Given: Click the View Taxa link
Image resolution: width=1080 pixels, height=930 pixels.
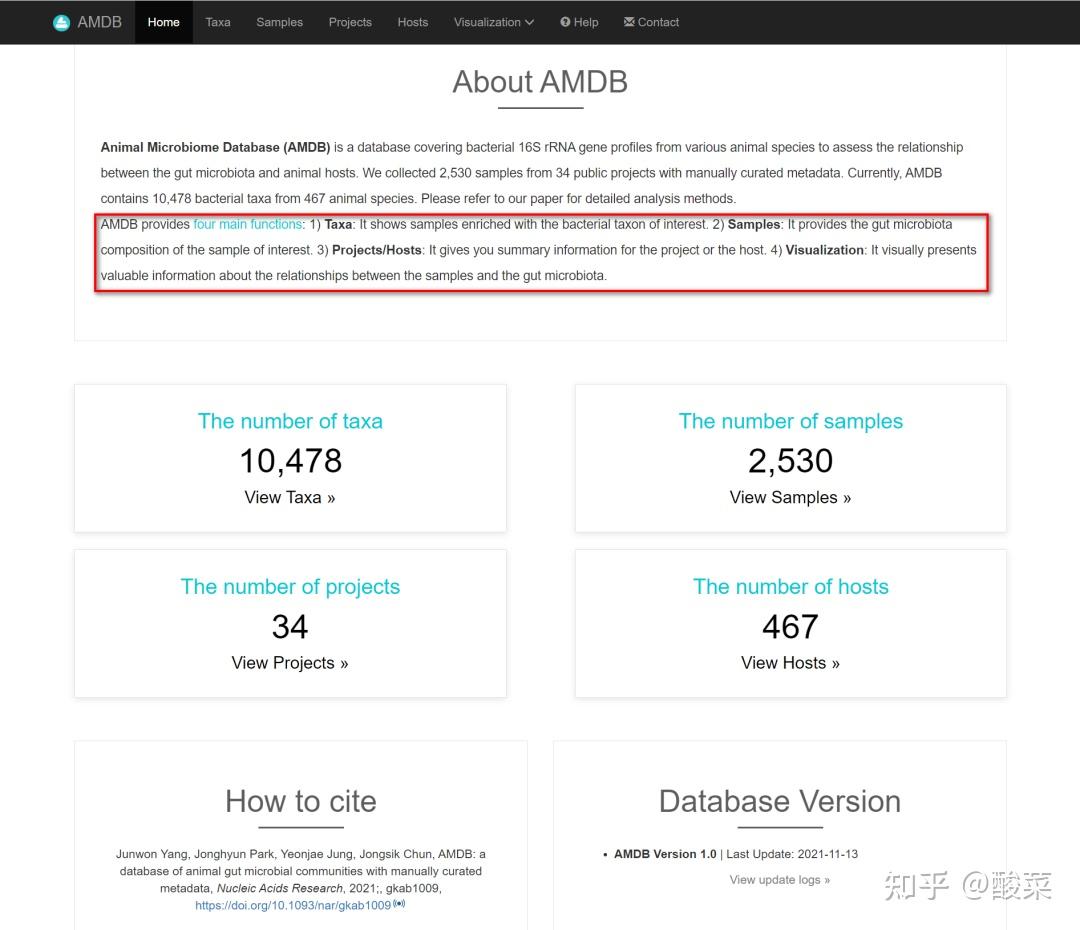Looking at the screenshot, I should [290, 497].
